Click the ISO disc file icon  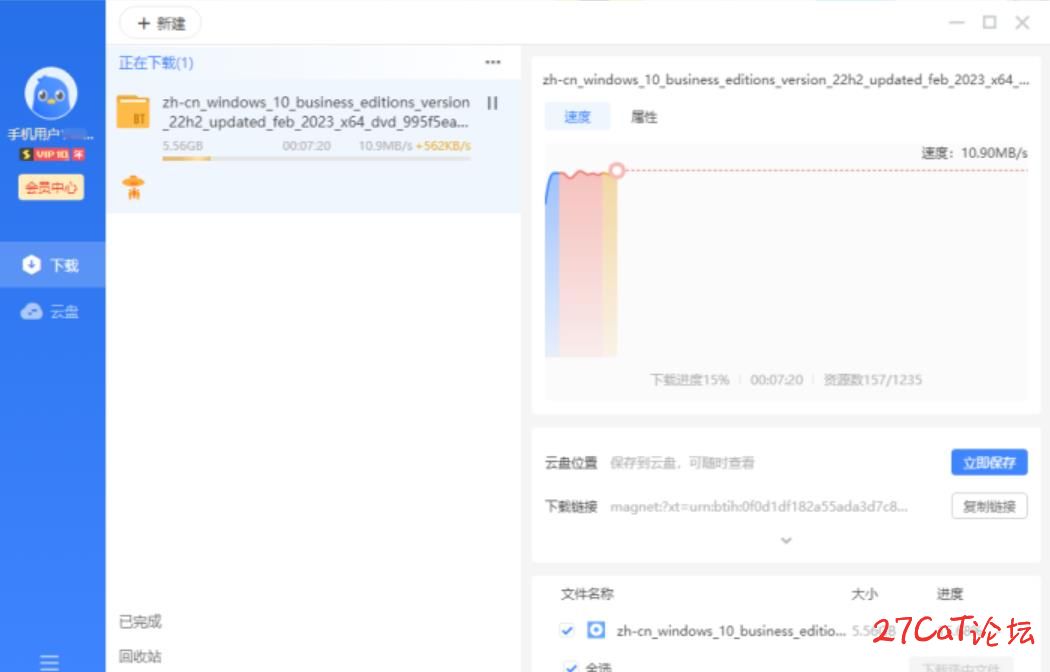(x=596, y=631)
